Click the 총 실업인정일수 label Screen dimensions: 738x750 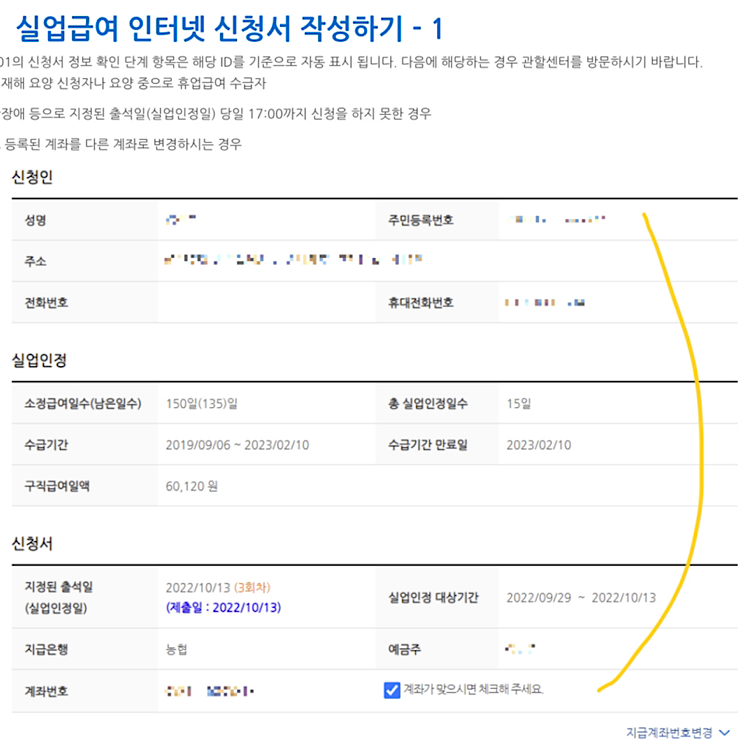click(428, 404)
